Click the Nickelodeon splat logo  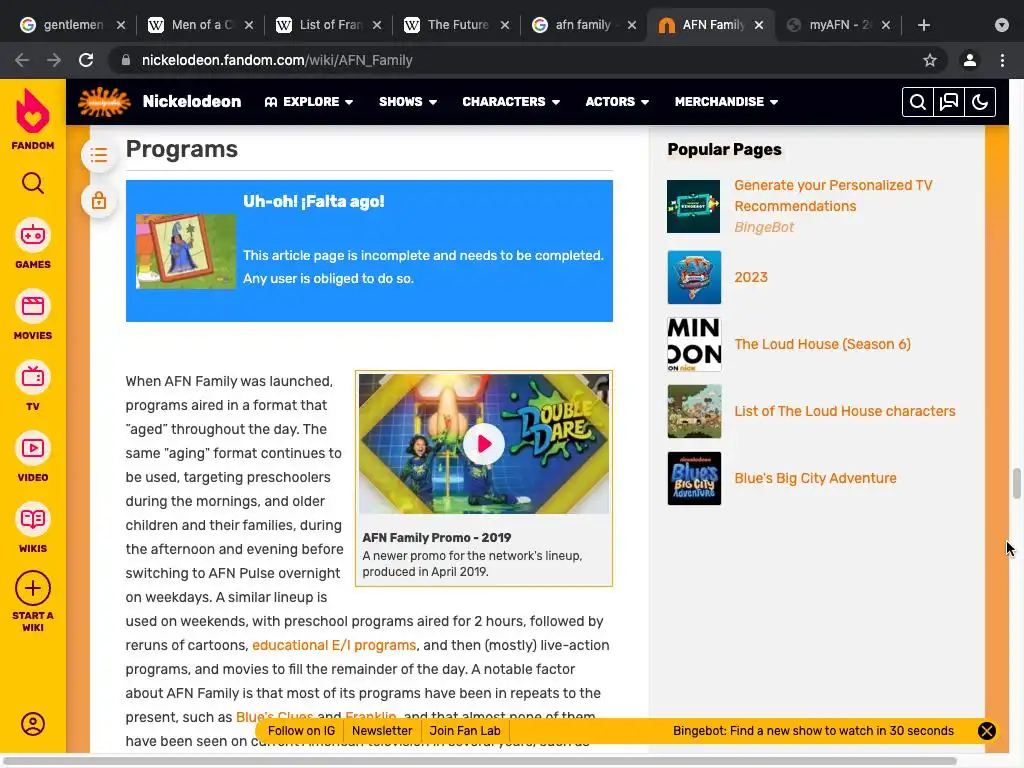(104, 102)
